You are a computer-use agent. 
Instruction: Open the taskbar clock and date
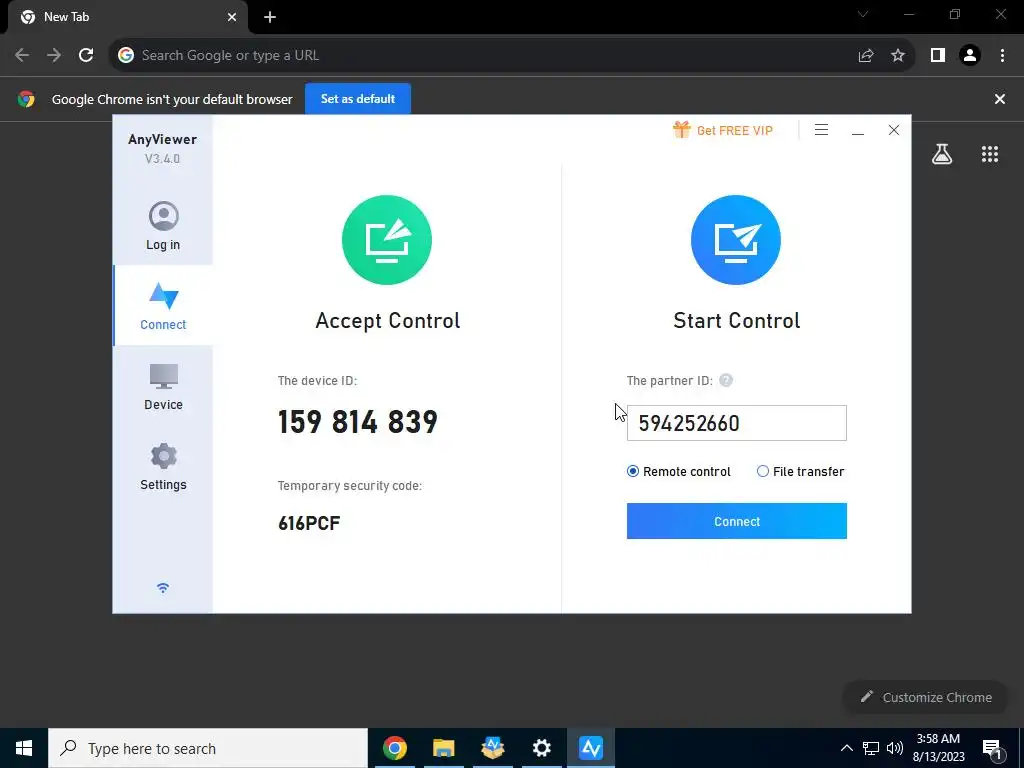(x=938, y=748)
